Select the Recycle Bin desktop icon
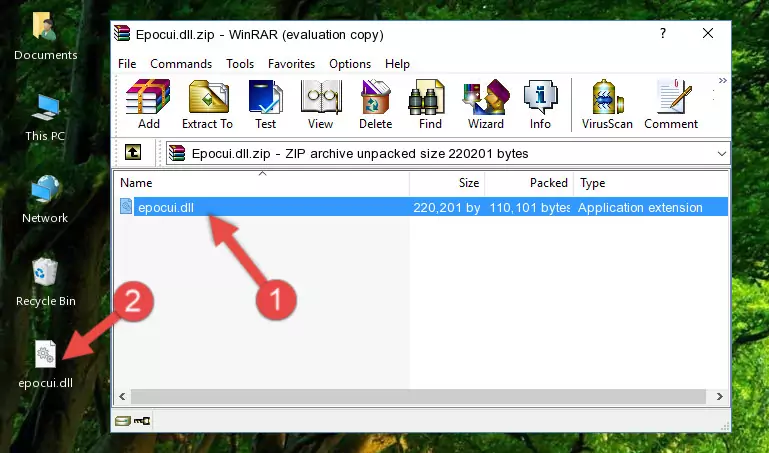 [46, 282]
